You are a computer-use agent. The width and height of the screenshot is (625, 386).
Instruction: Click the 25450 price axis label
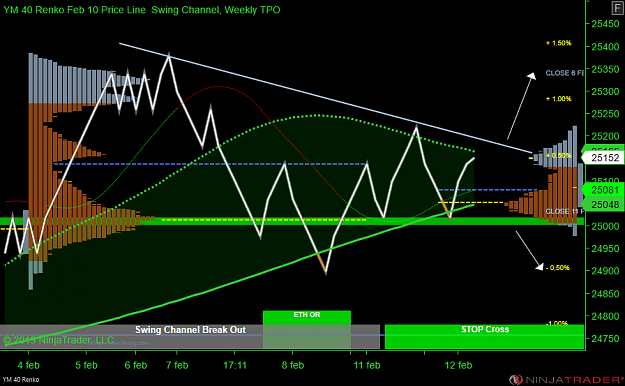605,24
